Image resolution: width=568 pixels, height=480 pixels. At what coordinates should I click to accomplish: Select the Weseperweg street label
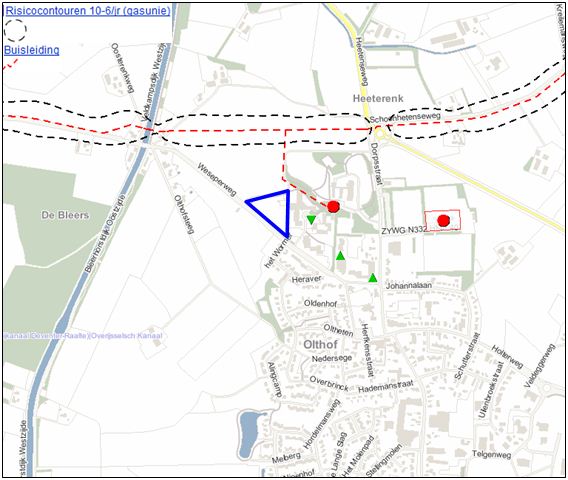point(216,179)
